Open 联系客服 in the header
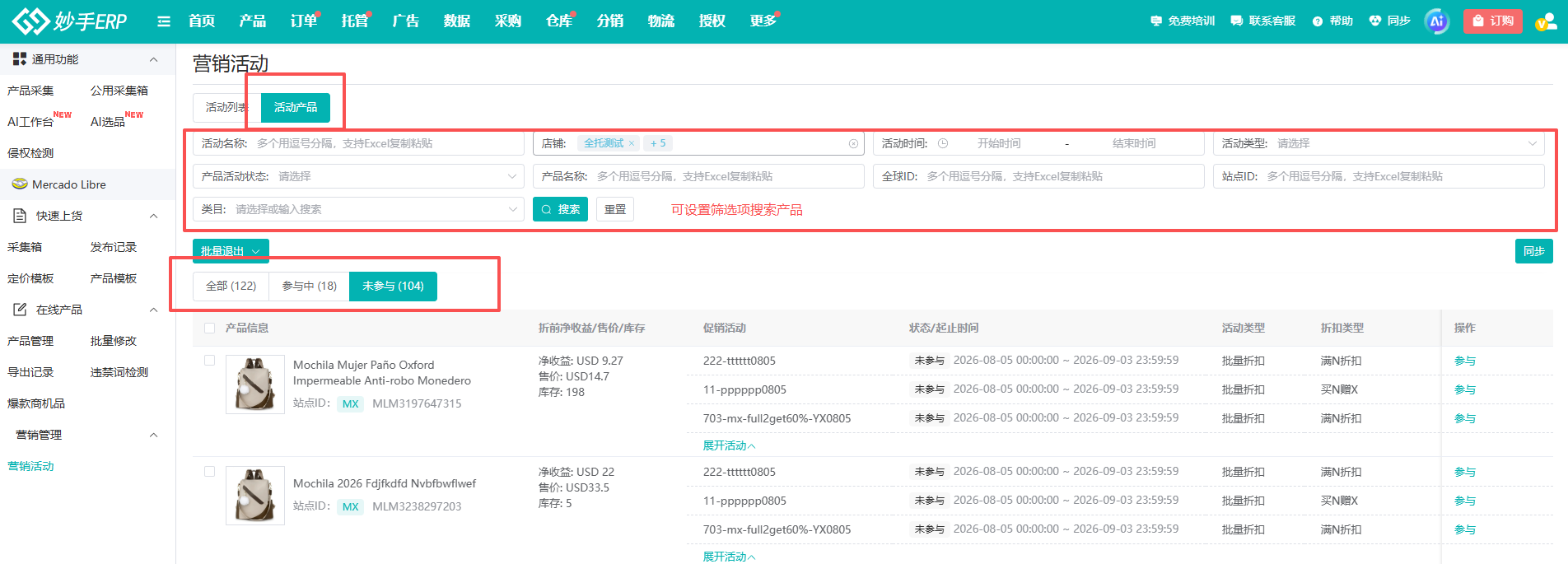 coord(1263,21)
